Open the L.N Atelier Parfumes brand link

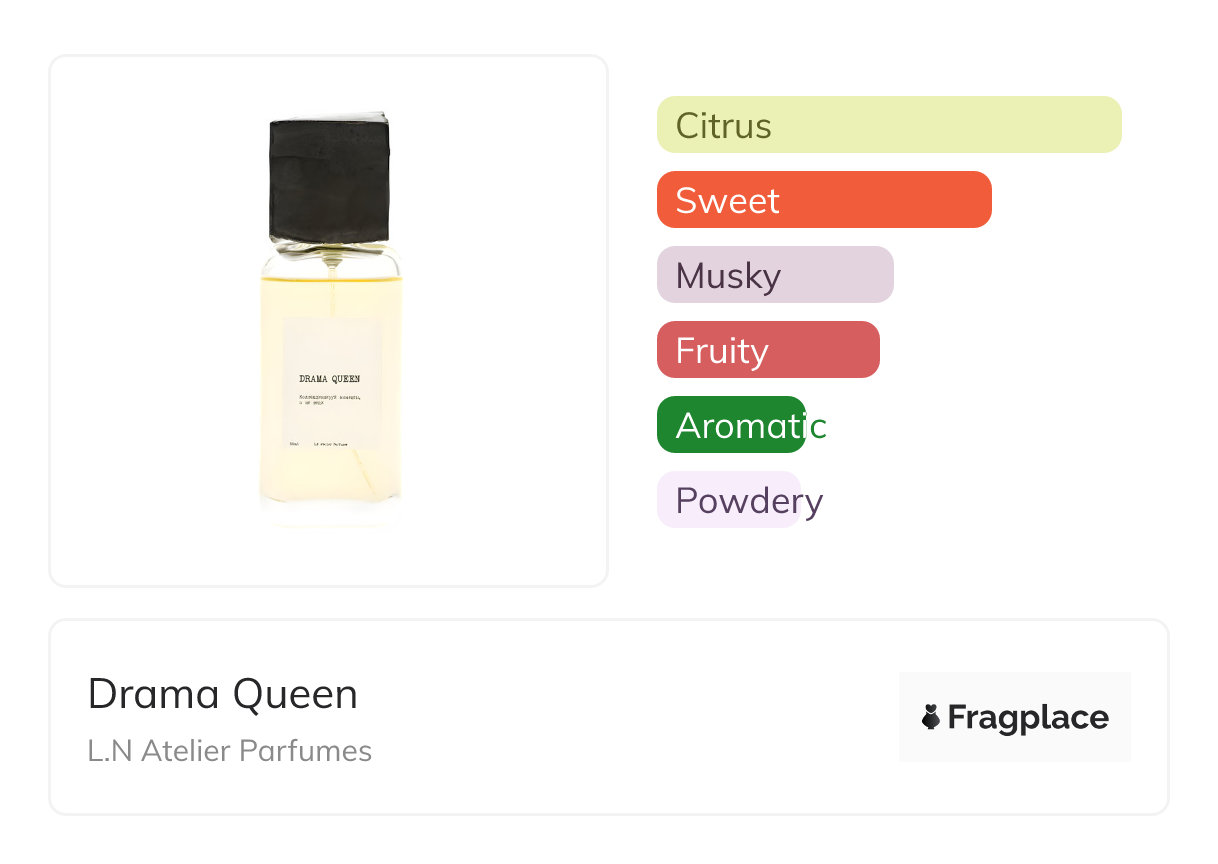[229, 751]
